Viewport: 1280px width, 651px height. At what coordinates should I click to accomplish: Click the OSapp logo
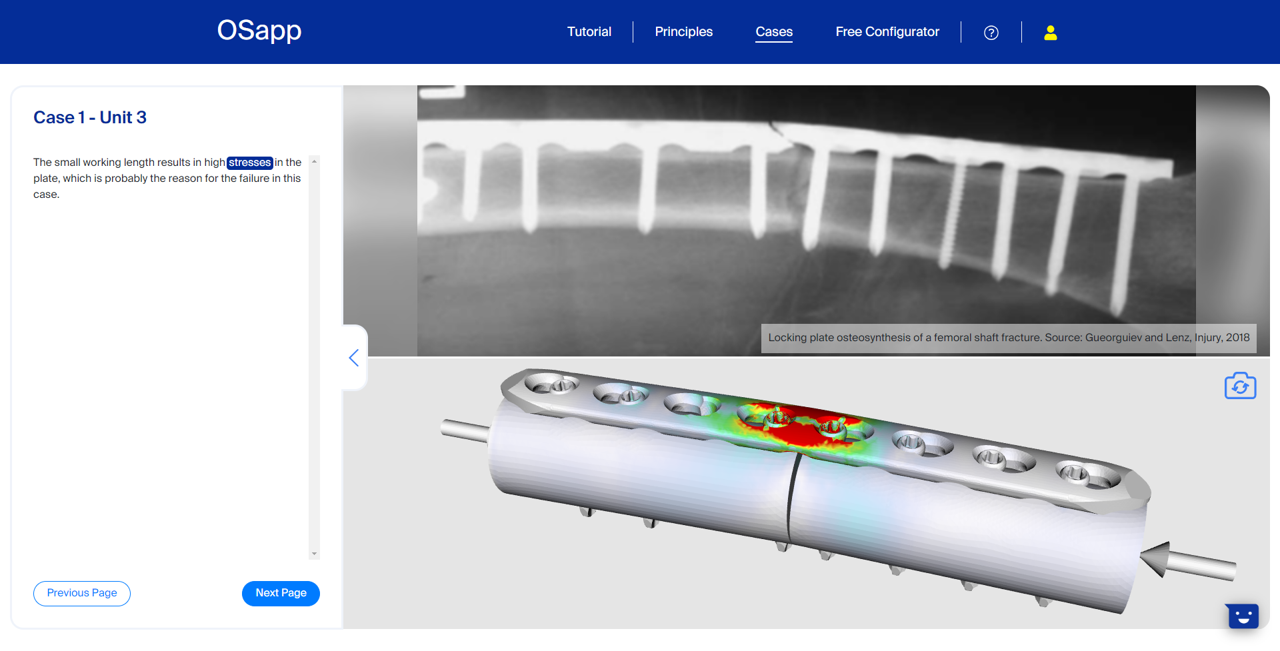click(x=259, y=31)
